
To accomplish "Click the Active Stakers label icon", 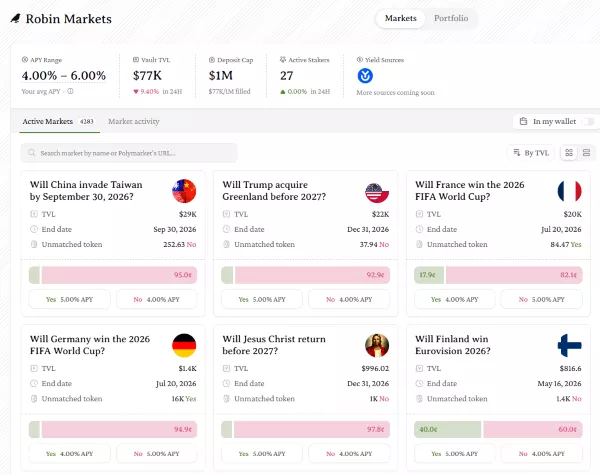I will pos(283,60).
